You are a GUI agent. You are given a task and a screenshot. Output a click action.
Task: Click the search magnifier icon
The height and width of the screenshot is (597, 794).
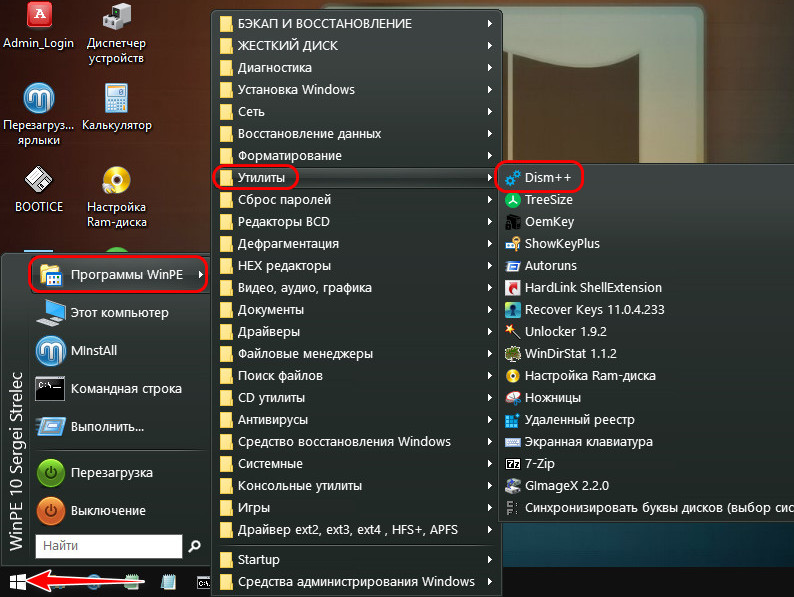194,546
